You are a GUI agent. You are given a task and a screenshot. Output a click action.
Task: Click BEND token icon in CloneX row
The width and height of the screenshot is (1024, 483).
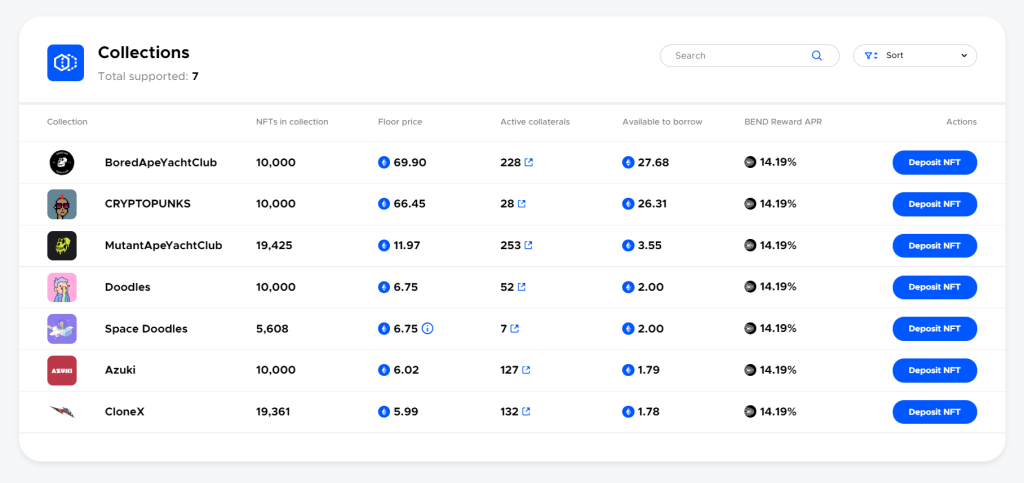(x=750, y=411)
